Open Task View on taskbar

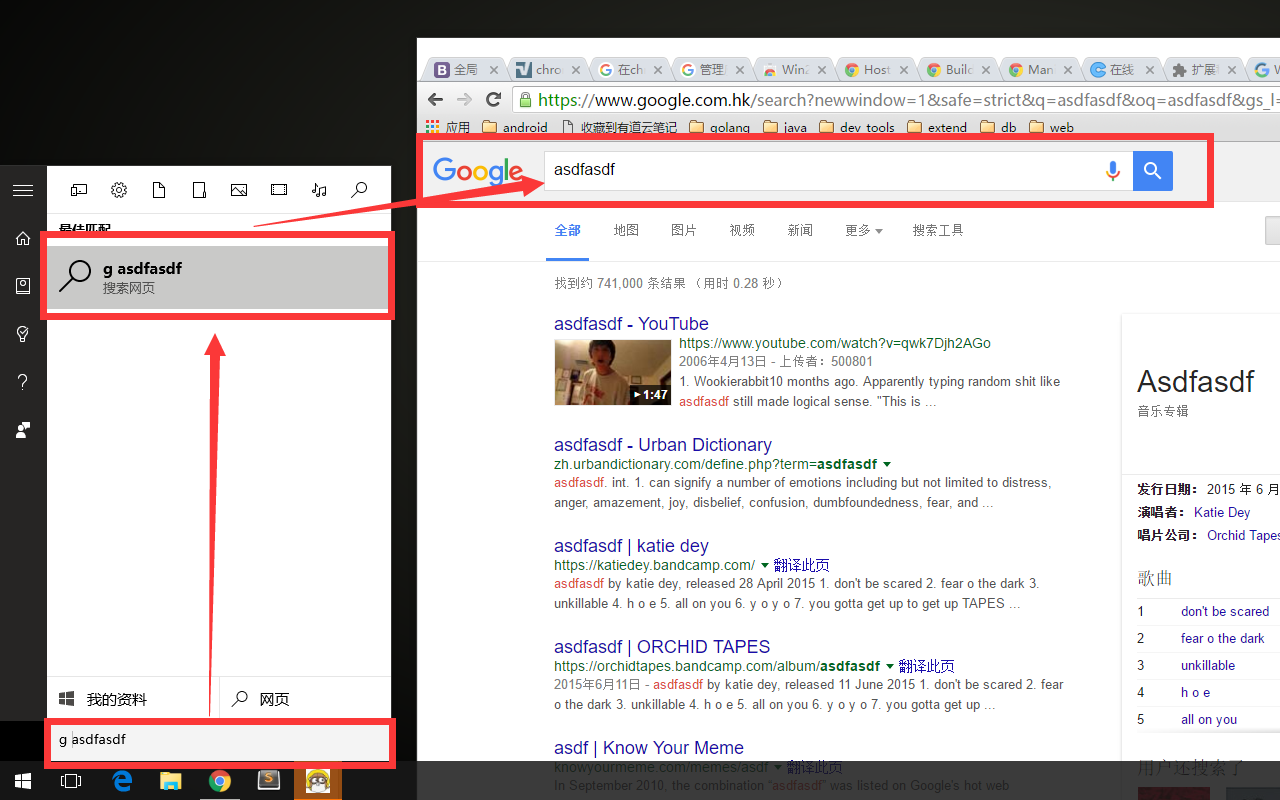coord(71,781)
